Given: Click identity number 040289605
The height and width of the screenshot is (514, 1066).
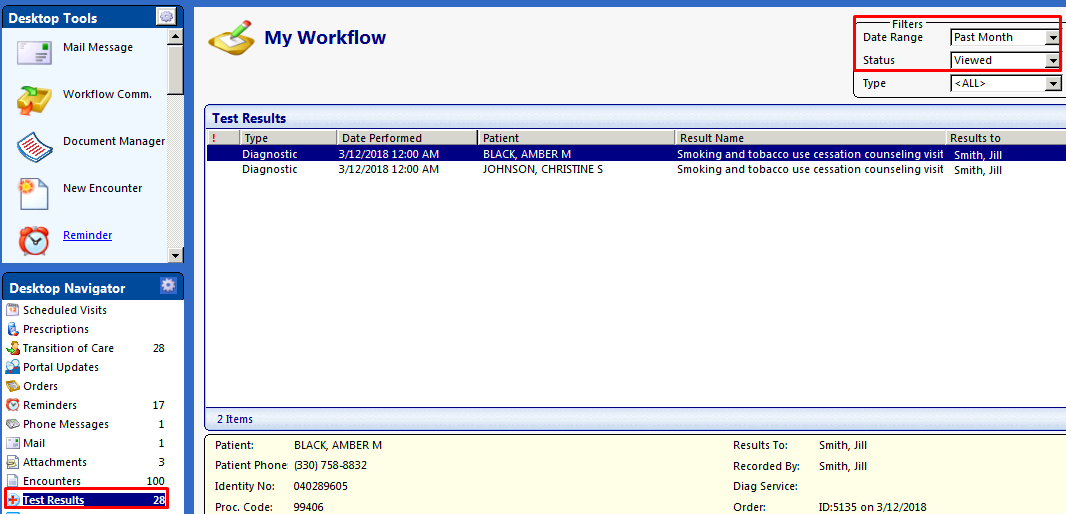Looking at the screenshot, I should click(x=320, y=487).
